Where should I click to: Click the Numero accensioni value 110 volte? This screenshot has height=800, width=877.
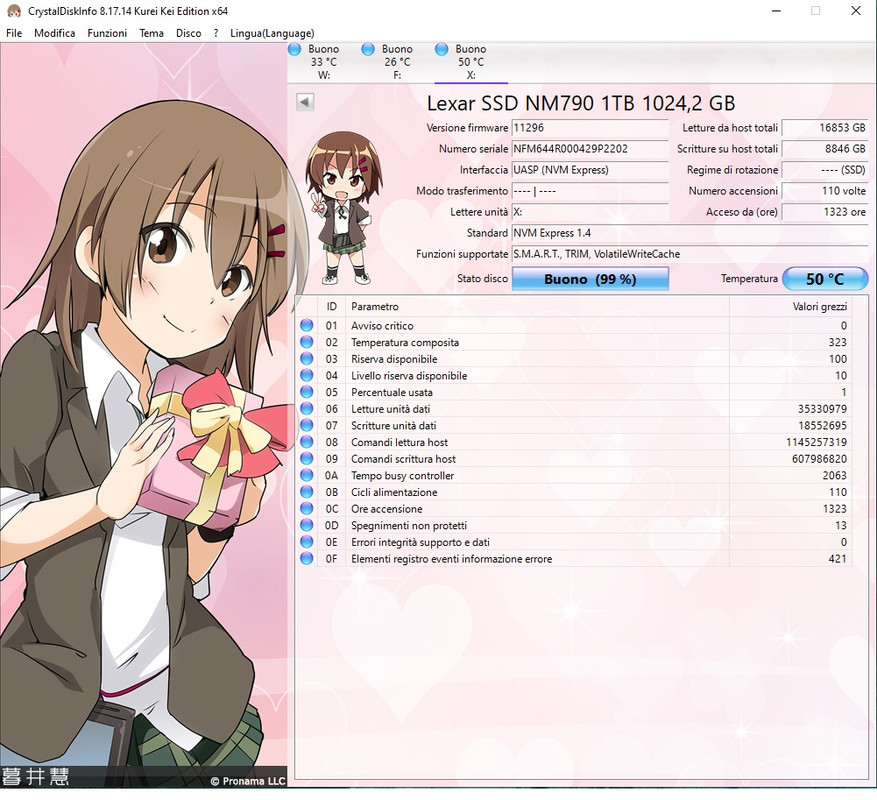click(x=824, y=191)
